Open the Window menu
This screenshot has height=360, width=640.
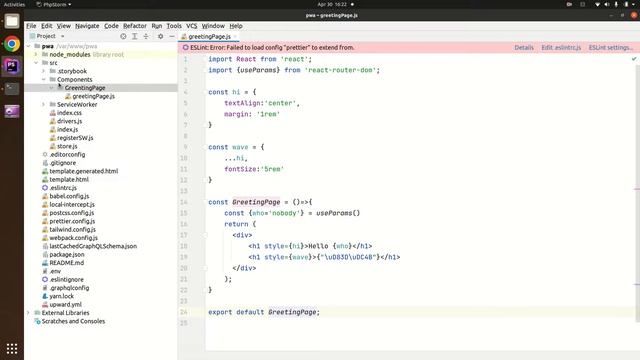213,26
